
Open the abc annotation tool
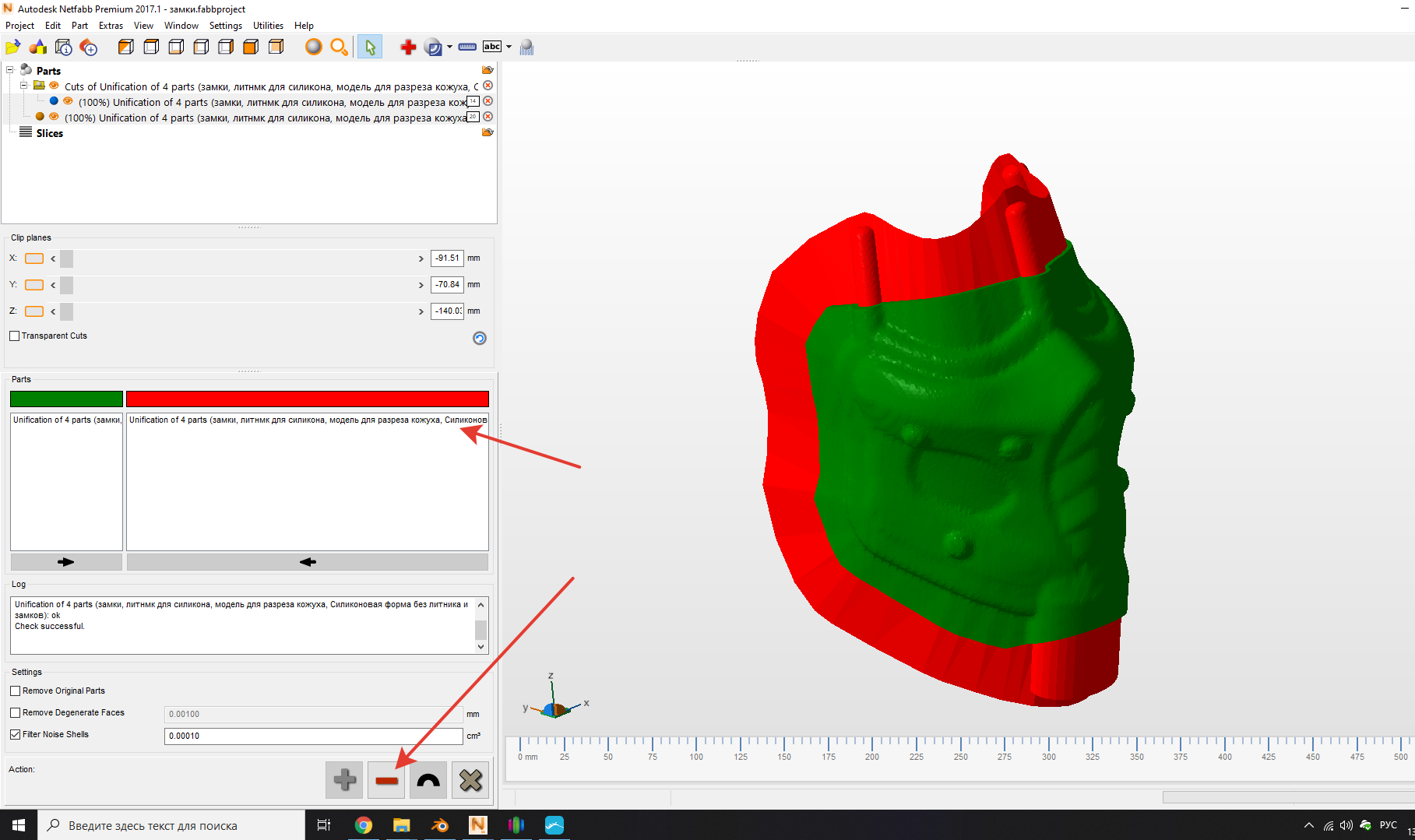[x=492, y=47]
